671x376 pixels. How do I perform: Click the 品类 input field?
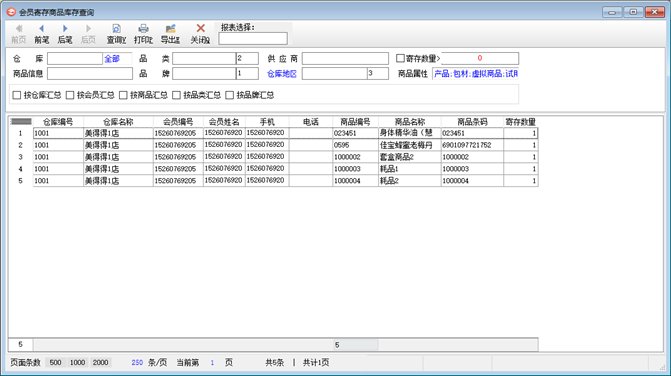[204, 59]
